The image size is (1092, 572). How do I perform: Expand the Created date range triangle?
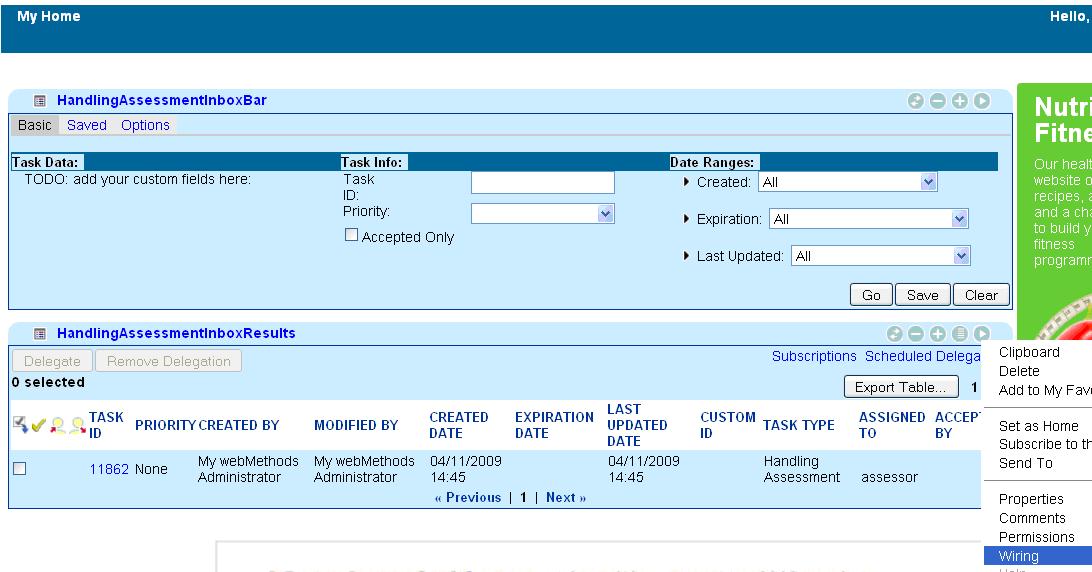[686, 182]
